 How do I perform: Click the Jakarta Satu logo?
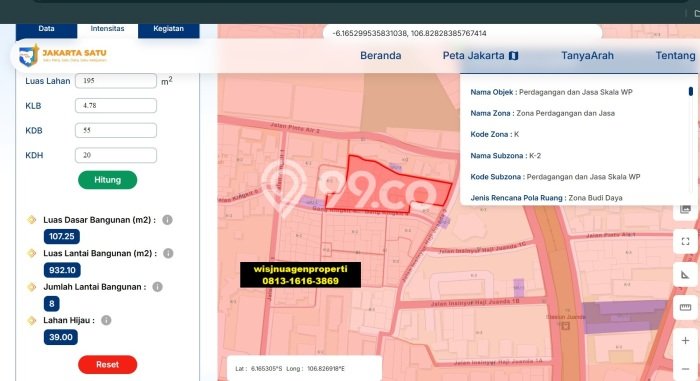coord(63,56)
